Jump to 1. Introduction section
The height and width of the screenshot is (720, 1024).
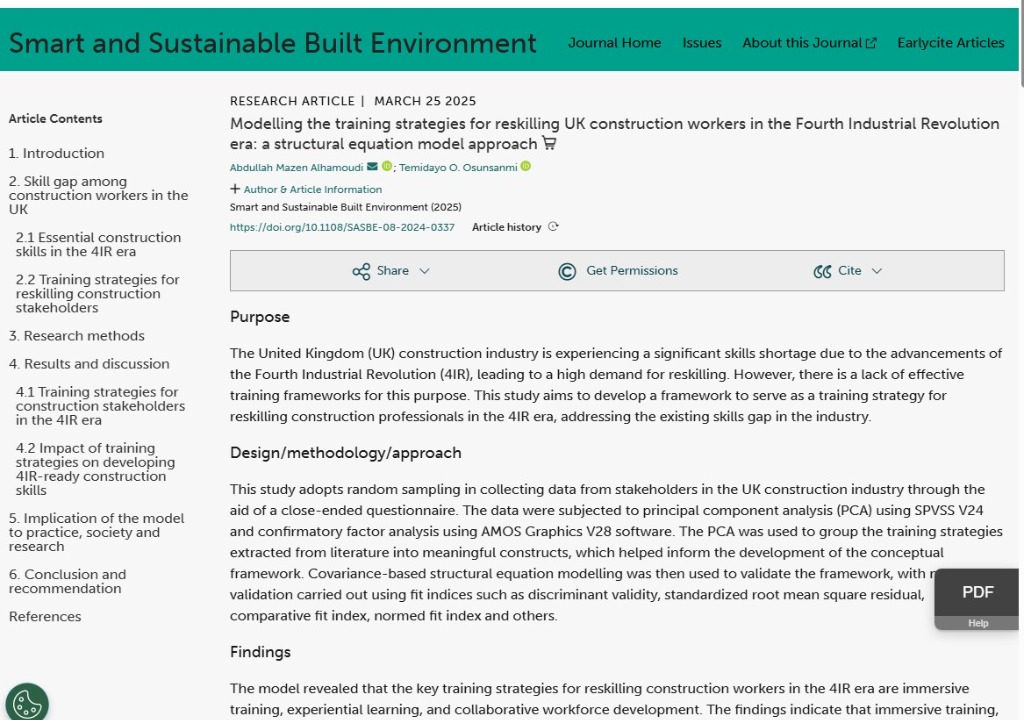(57, 154)
